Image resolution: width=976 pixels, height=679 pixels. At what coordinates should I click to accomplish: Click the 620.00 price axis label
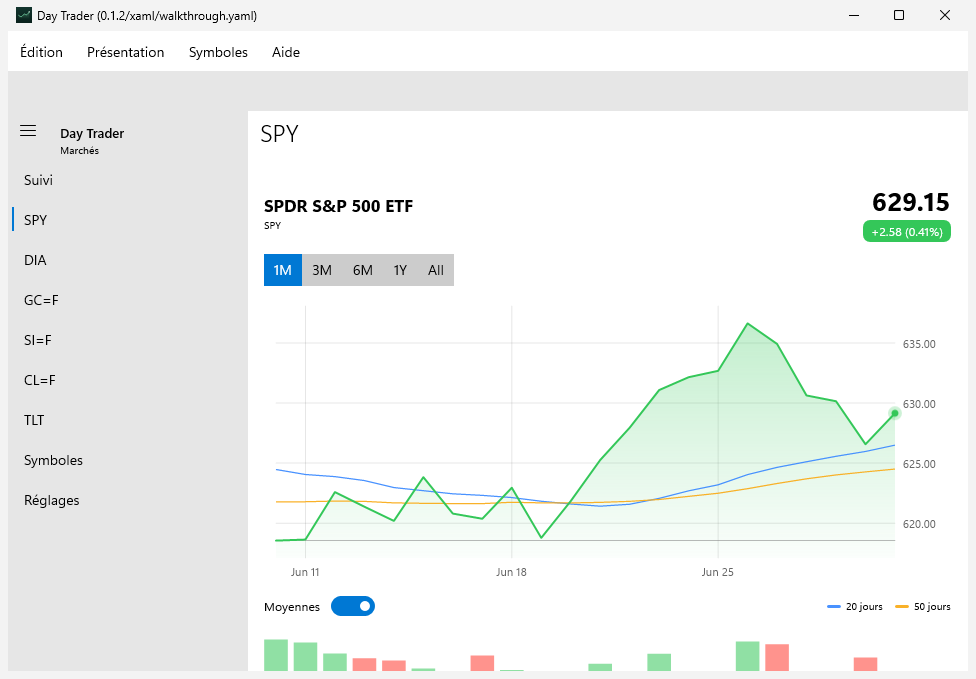pyautogui.click(x=919, y=524)
